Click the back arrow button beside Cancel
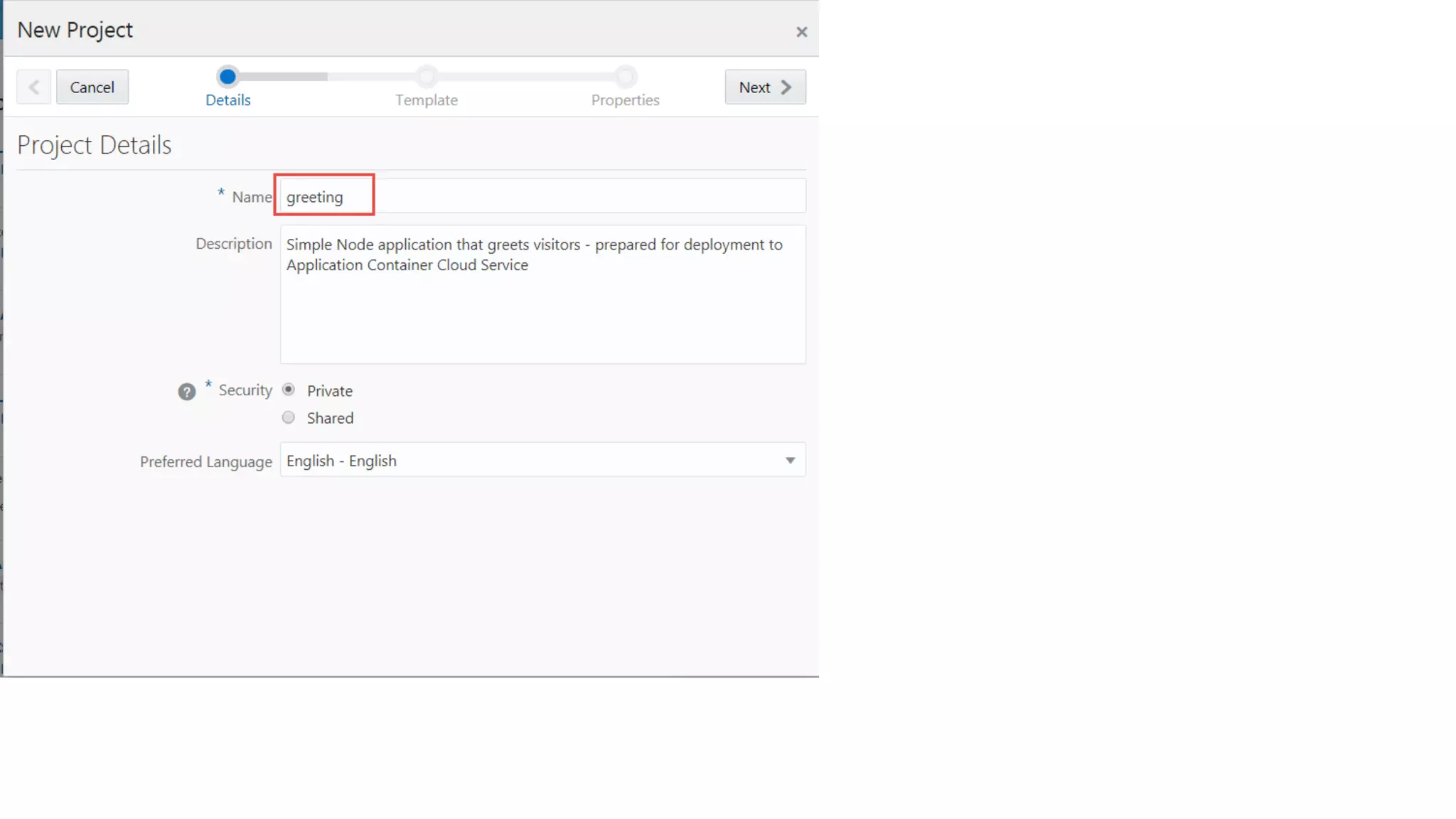Viewport: 1456px width, 819px height. click(x=33, y=87)
